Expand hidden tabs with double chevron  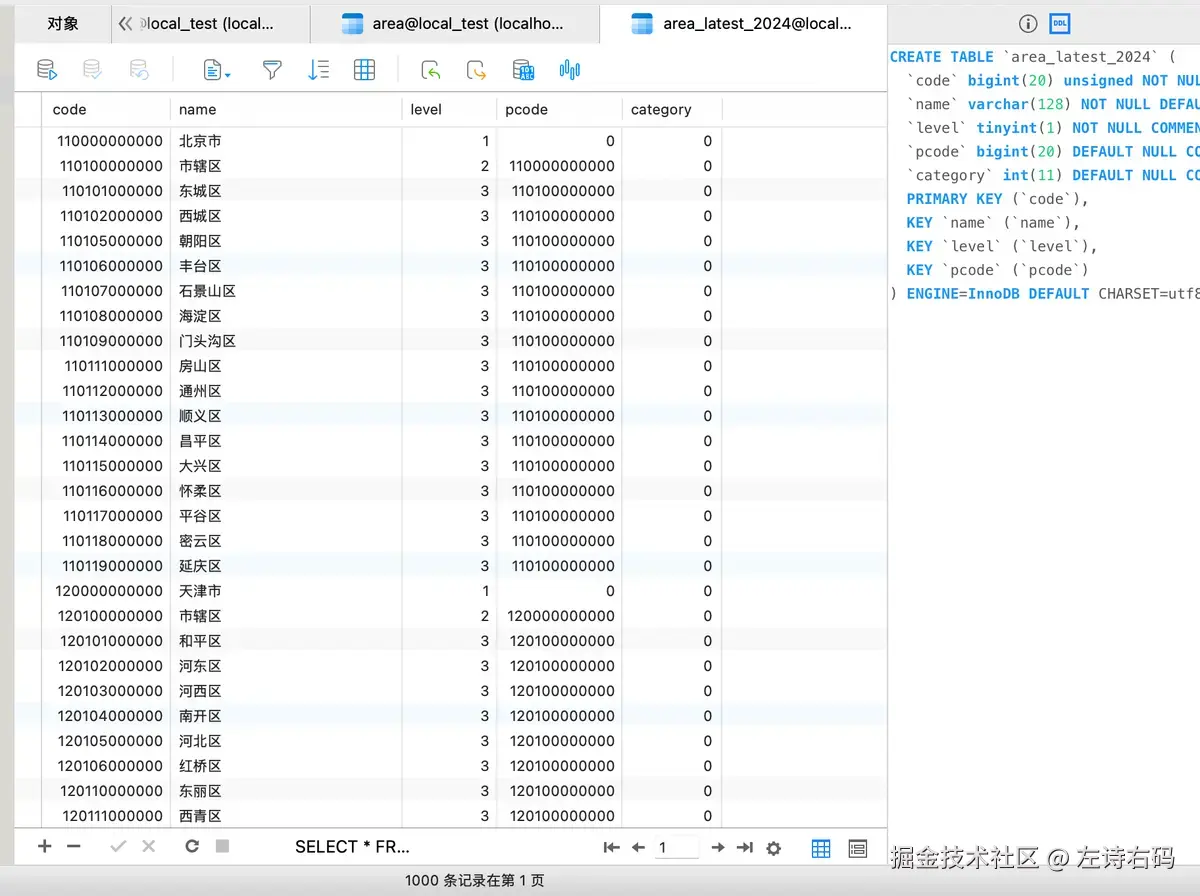[125, 23]
